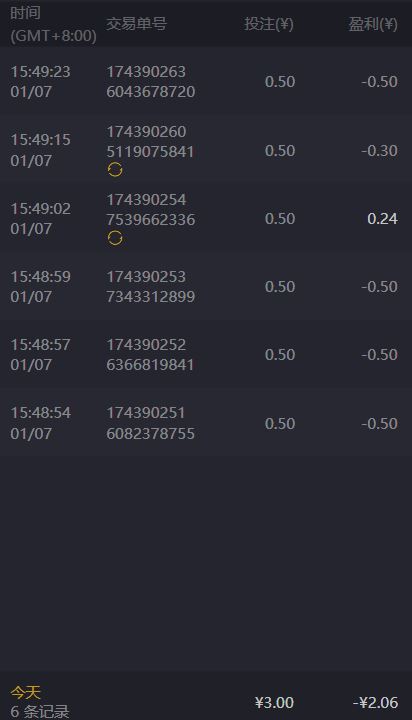This screenshot has height=720, width=412.
Task: Open order number 1743902537343312899
Action: [151, 287]
